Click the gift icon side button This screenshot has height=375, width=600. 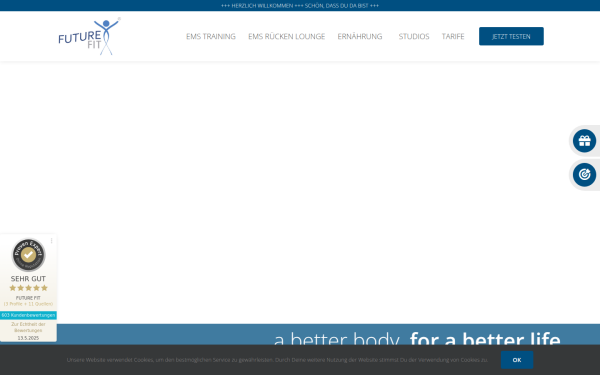coord(584,141)
